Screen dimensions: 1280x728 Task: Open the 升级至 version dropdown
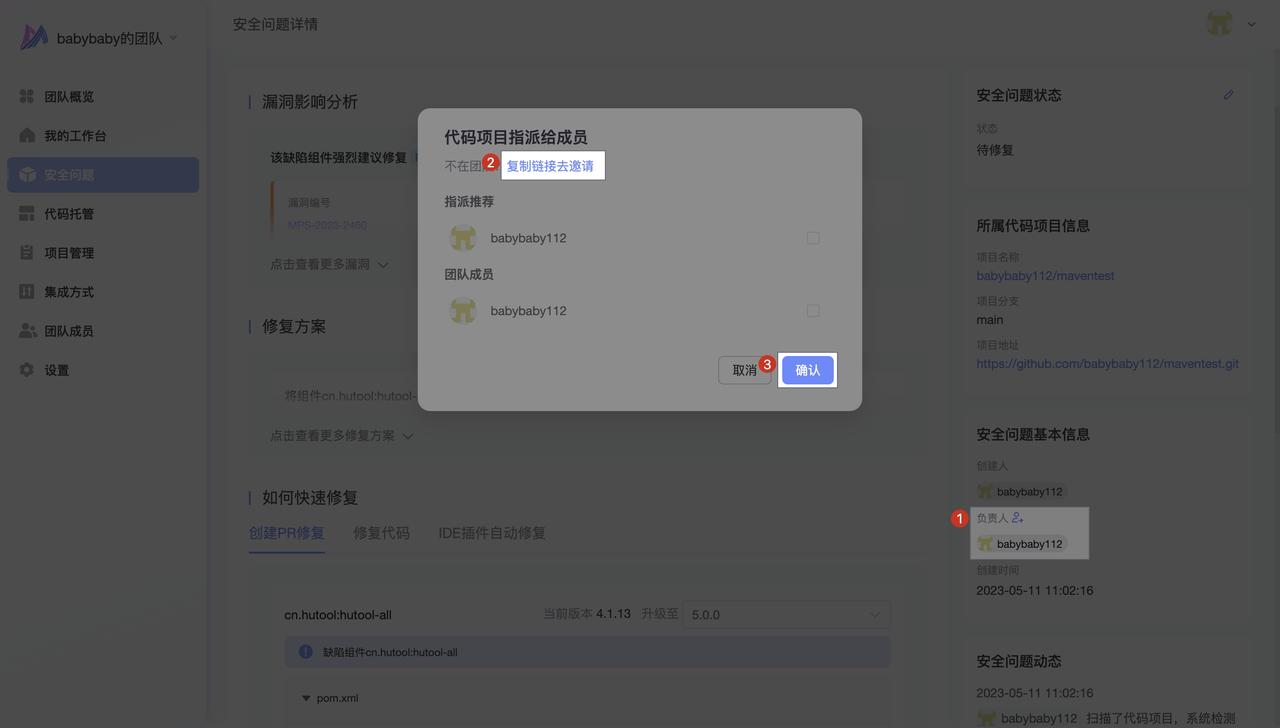coord(785,614)
